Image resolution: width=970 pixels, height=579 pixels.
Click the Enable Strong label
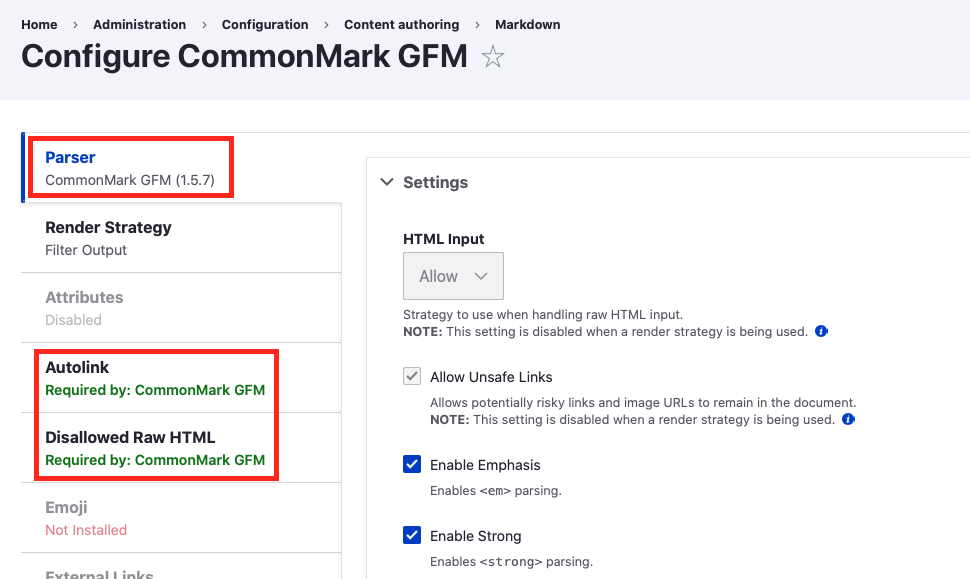point(476,536)
